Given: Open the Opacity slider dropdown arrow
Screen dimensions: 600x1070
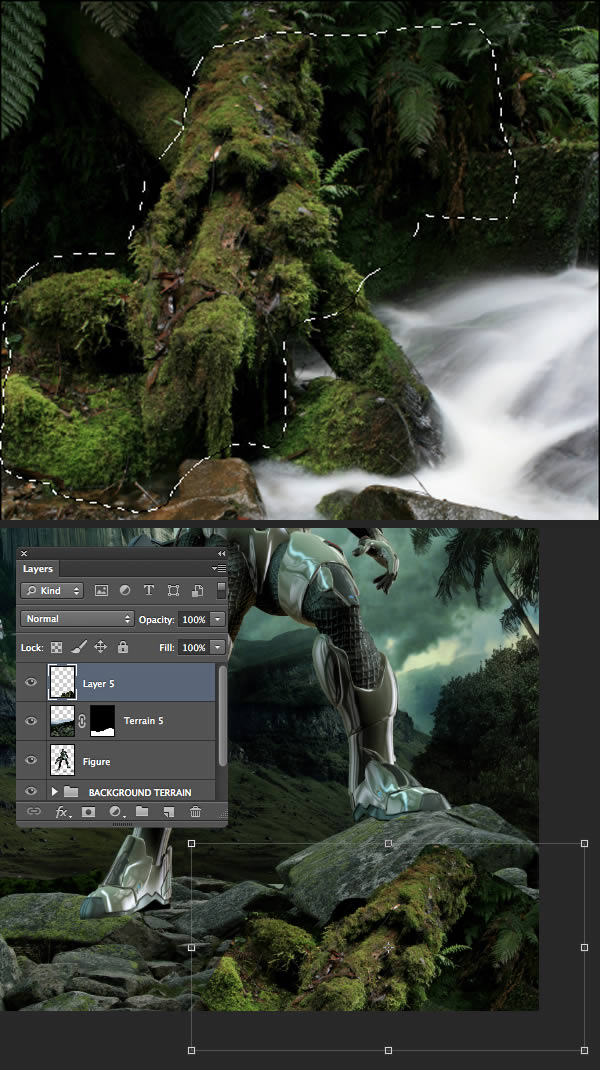Looking at the screenshot, I should [x=218, y=619].
